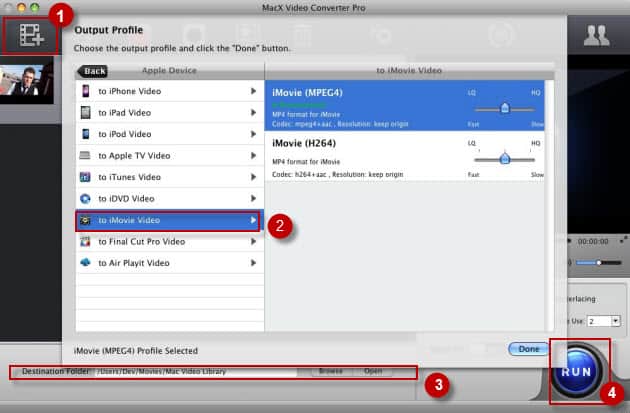Image resolution: width=630 pixels, height=413 pixels.
Task: Click the profile list vertical scrollbar
Action: (549, 205)
